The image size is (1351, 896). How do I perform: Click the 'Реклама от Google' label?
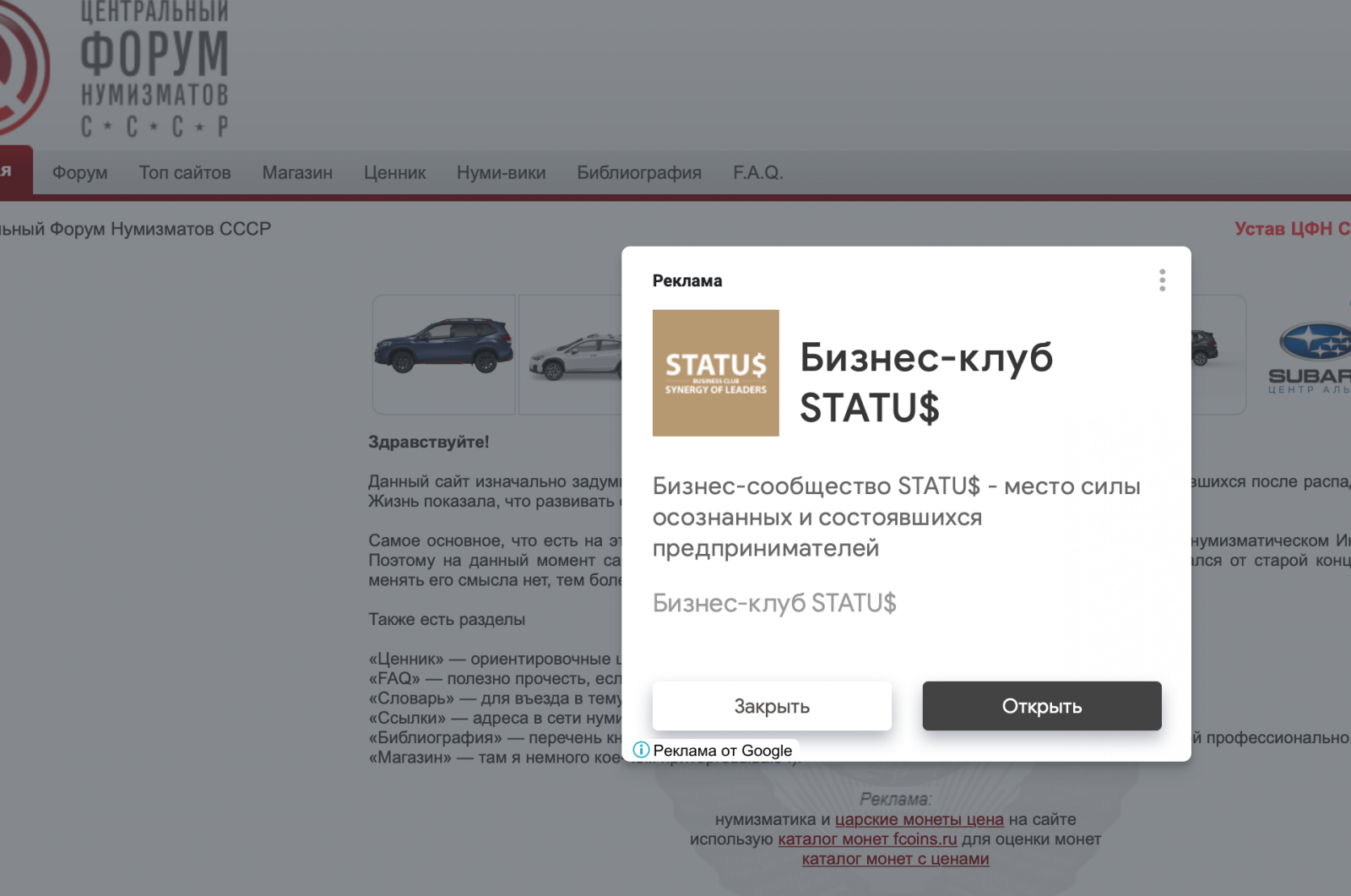[x=722, y=750]
